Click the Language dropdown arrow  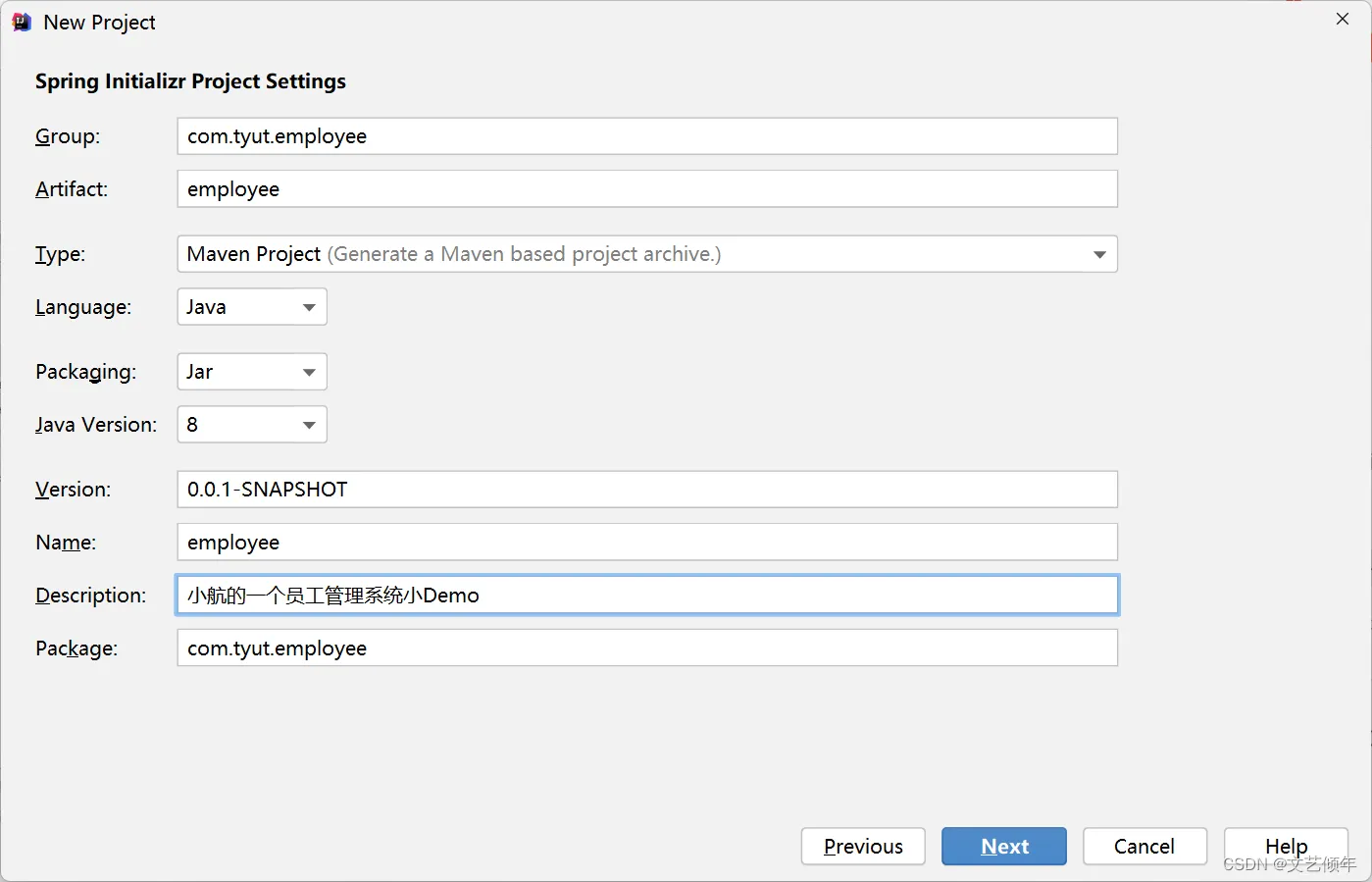coord(309,308)
